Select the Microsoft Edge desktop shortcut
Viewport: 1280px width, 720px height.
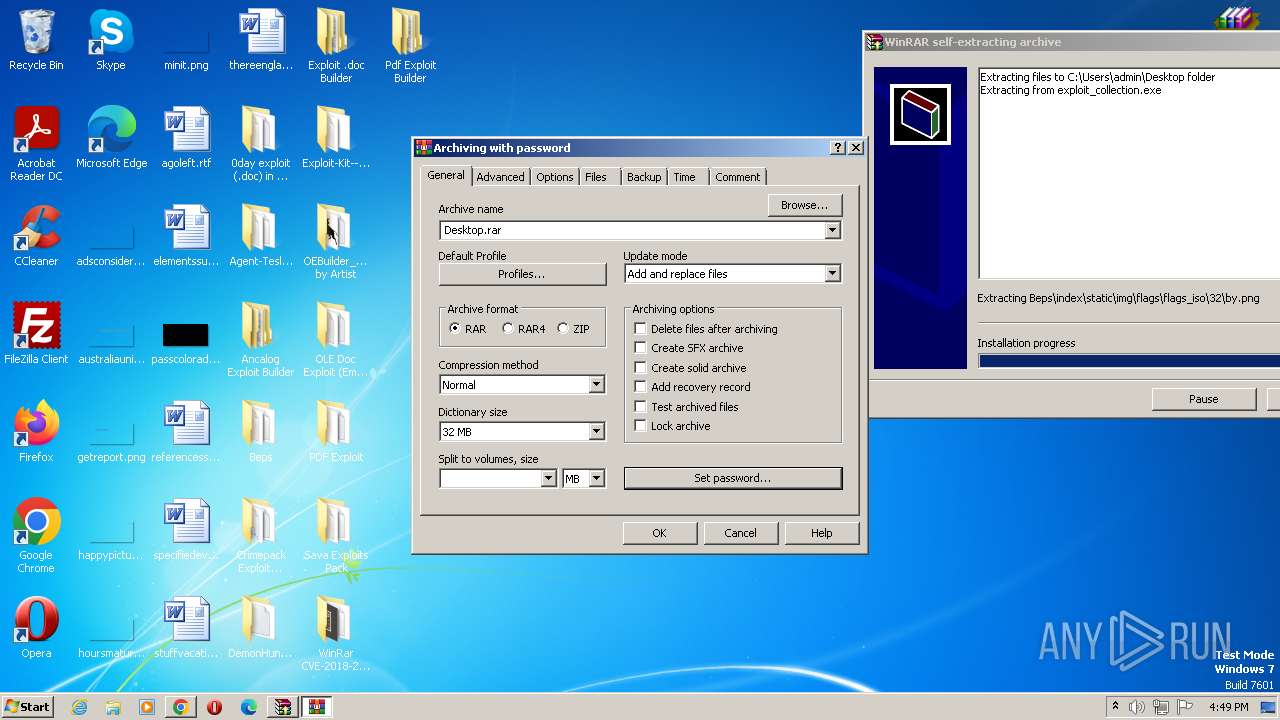click(111, 138)
